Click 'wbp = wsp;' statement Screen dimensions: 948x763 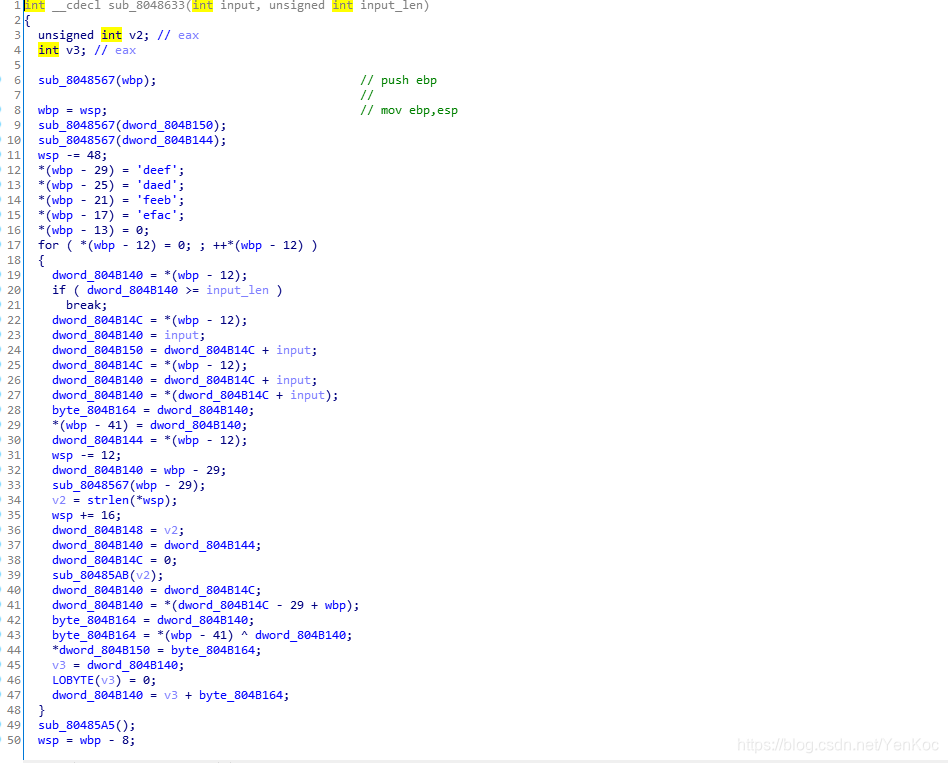coord(73,111)
